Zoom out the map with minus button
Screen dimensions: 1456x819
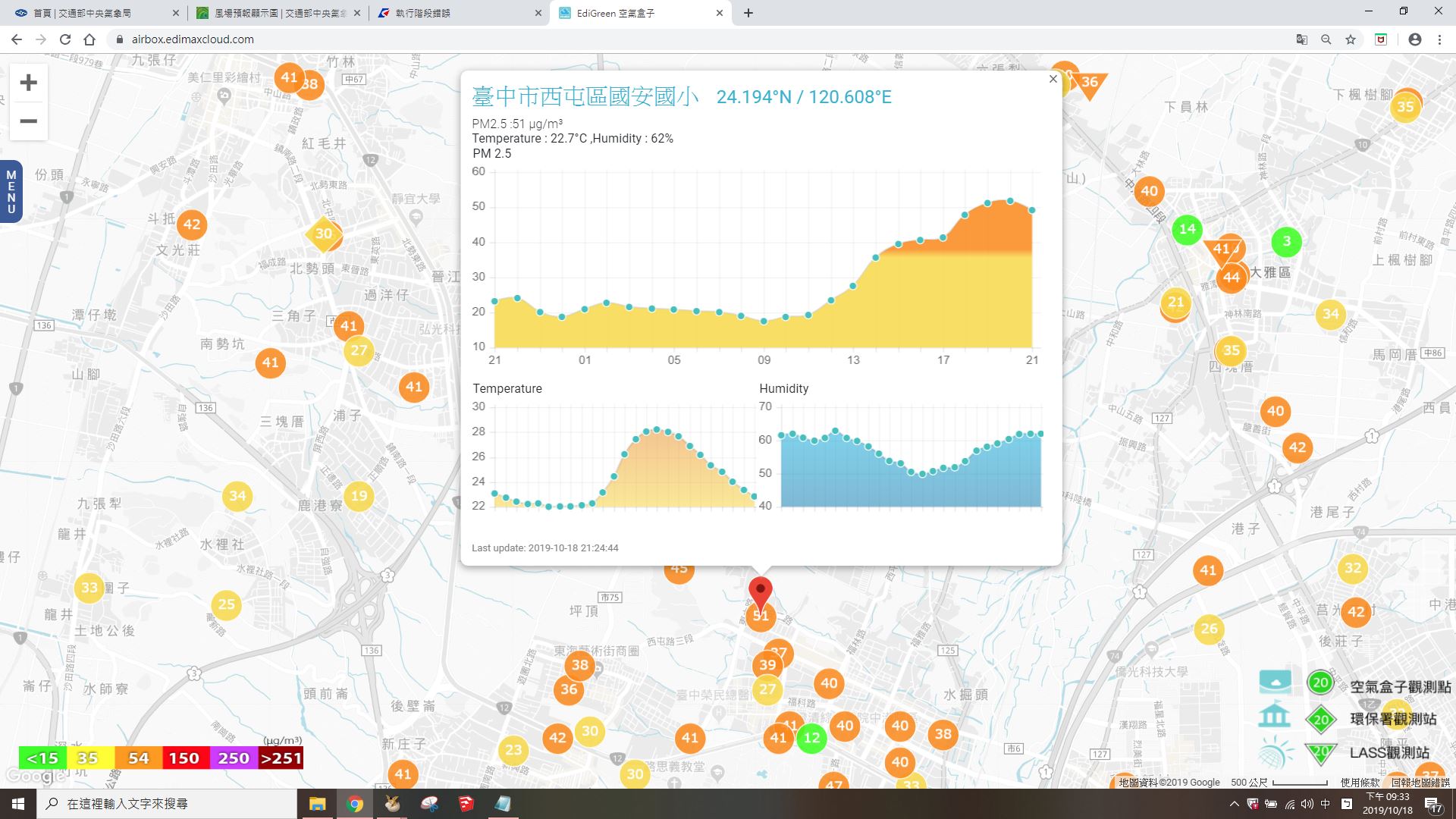(28, 121)
